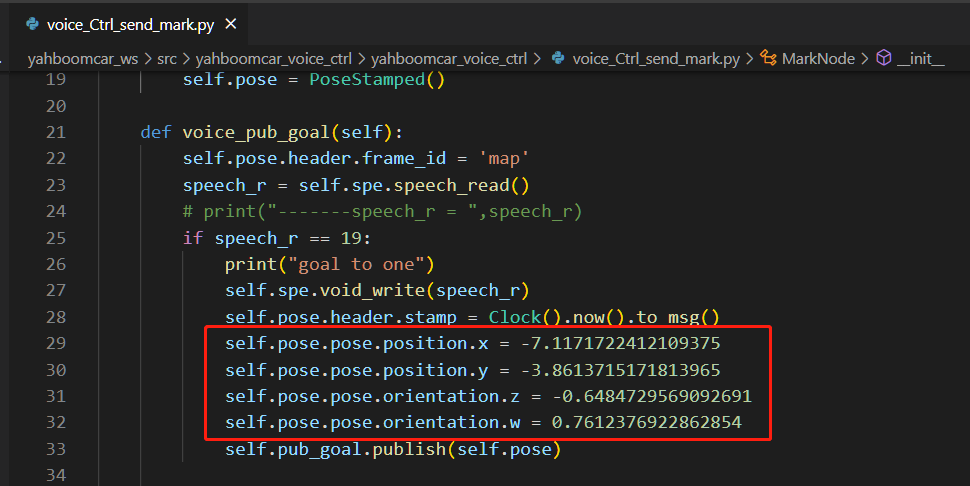This screenshot has width=970, height=486.
Task: Click self.pose.pose.orientation.w attribute
Action: (x=372, y=422)
